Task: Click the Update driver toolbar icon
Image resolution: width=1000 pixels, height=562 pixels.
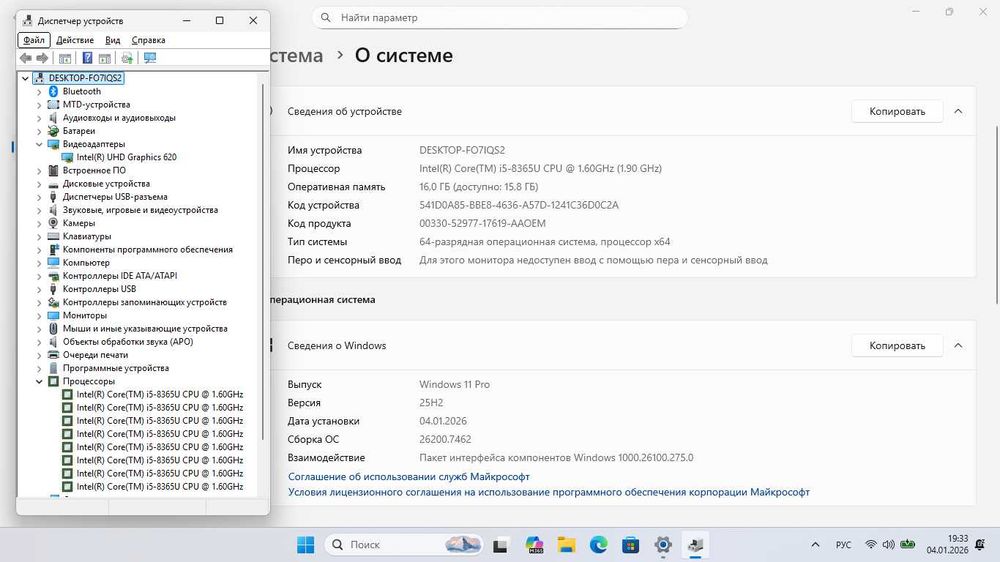Action: pos(127,58)
